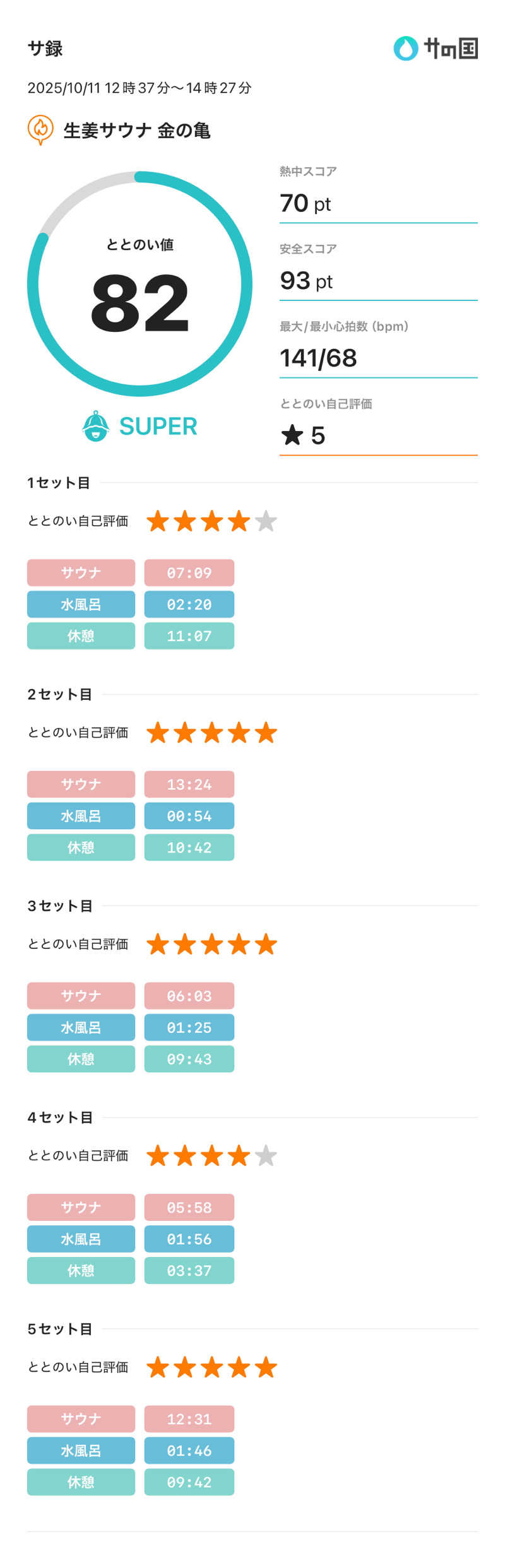Image resolution: width=505 pixels, height=1568 pixels.
Task: Click the 141/68 heart rate value
Action: pos(318,358)
